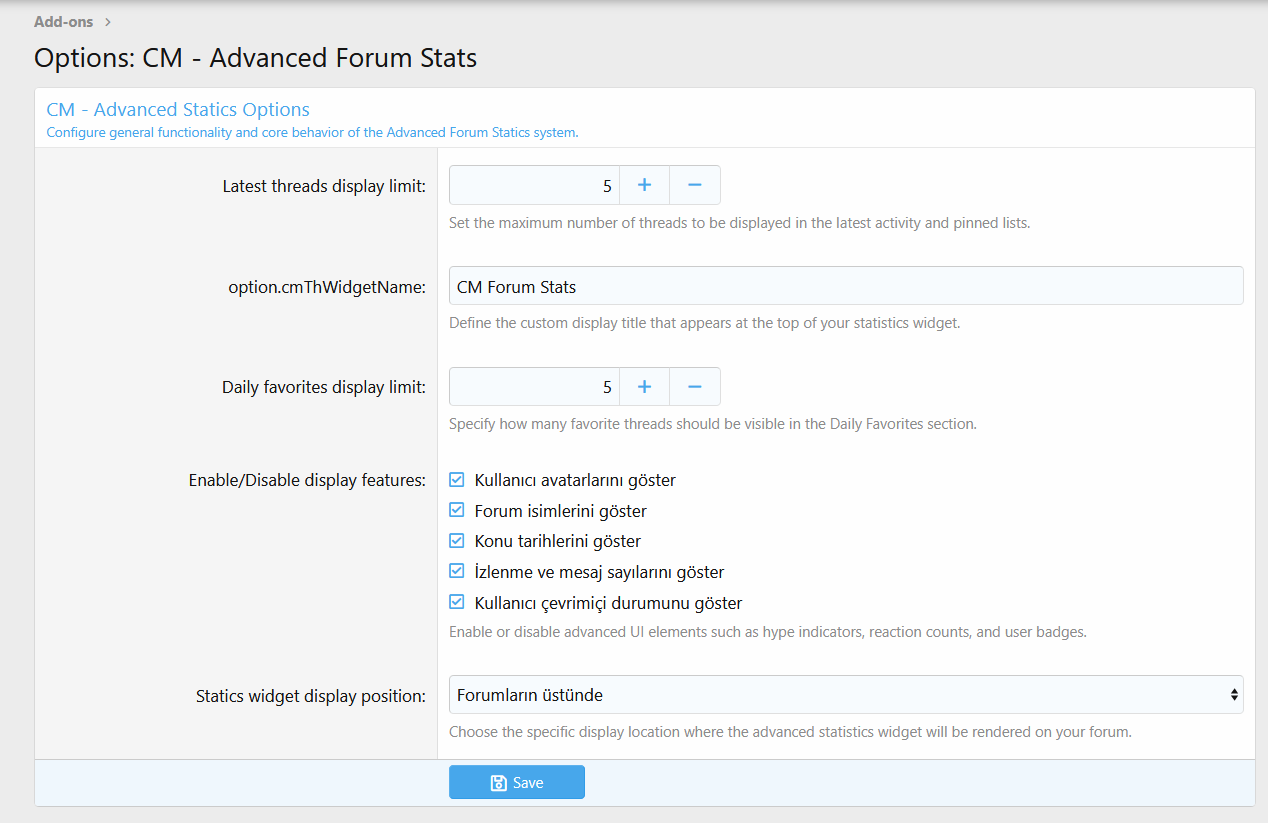Image resolution: width=1268 pixels, height=823 pixels.
Task: Disable Konu tarihlerini göster option
Action: 457,541
